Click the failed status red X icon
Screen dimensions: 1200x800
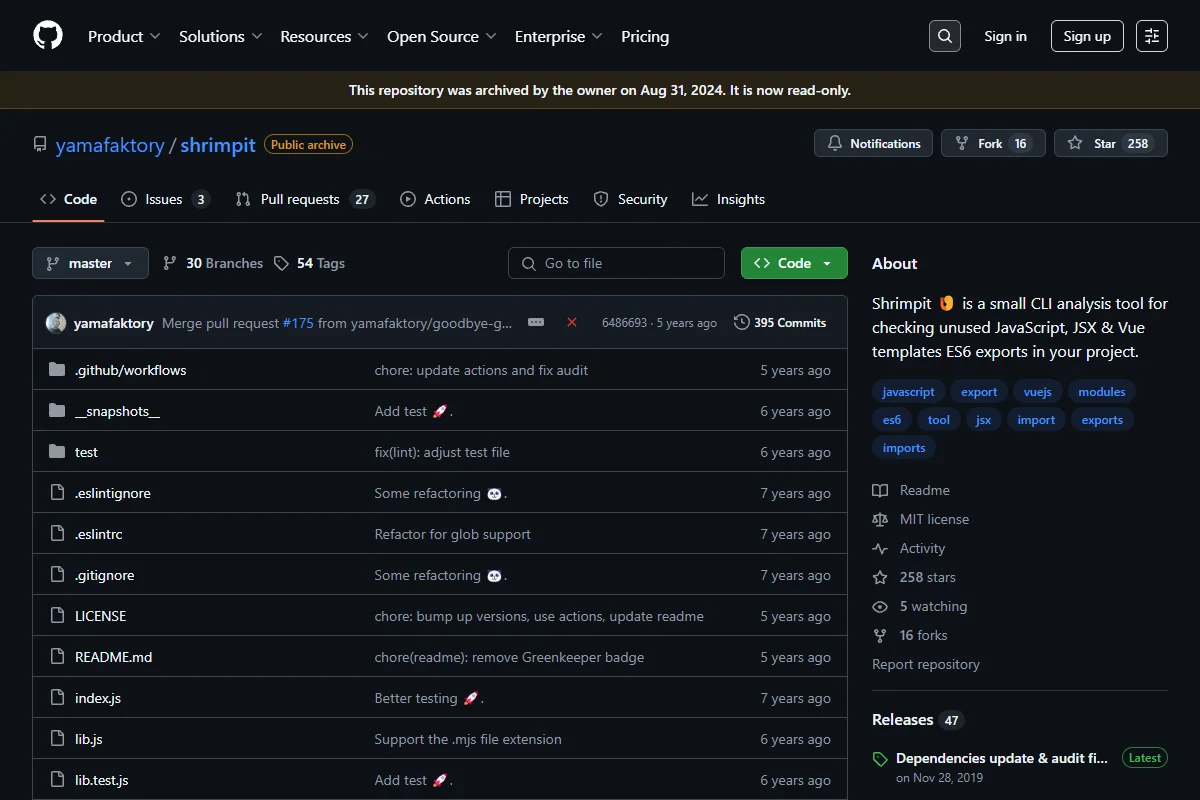pyautogui.click(x=572, y=322)
